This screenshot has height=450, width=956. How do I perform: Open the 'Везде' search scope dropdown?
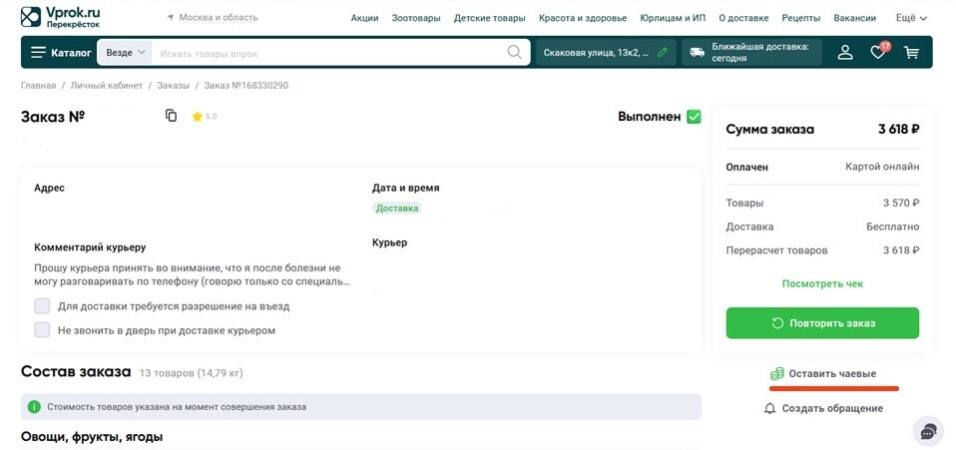tap(125, 52)
